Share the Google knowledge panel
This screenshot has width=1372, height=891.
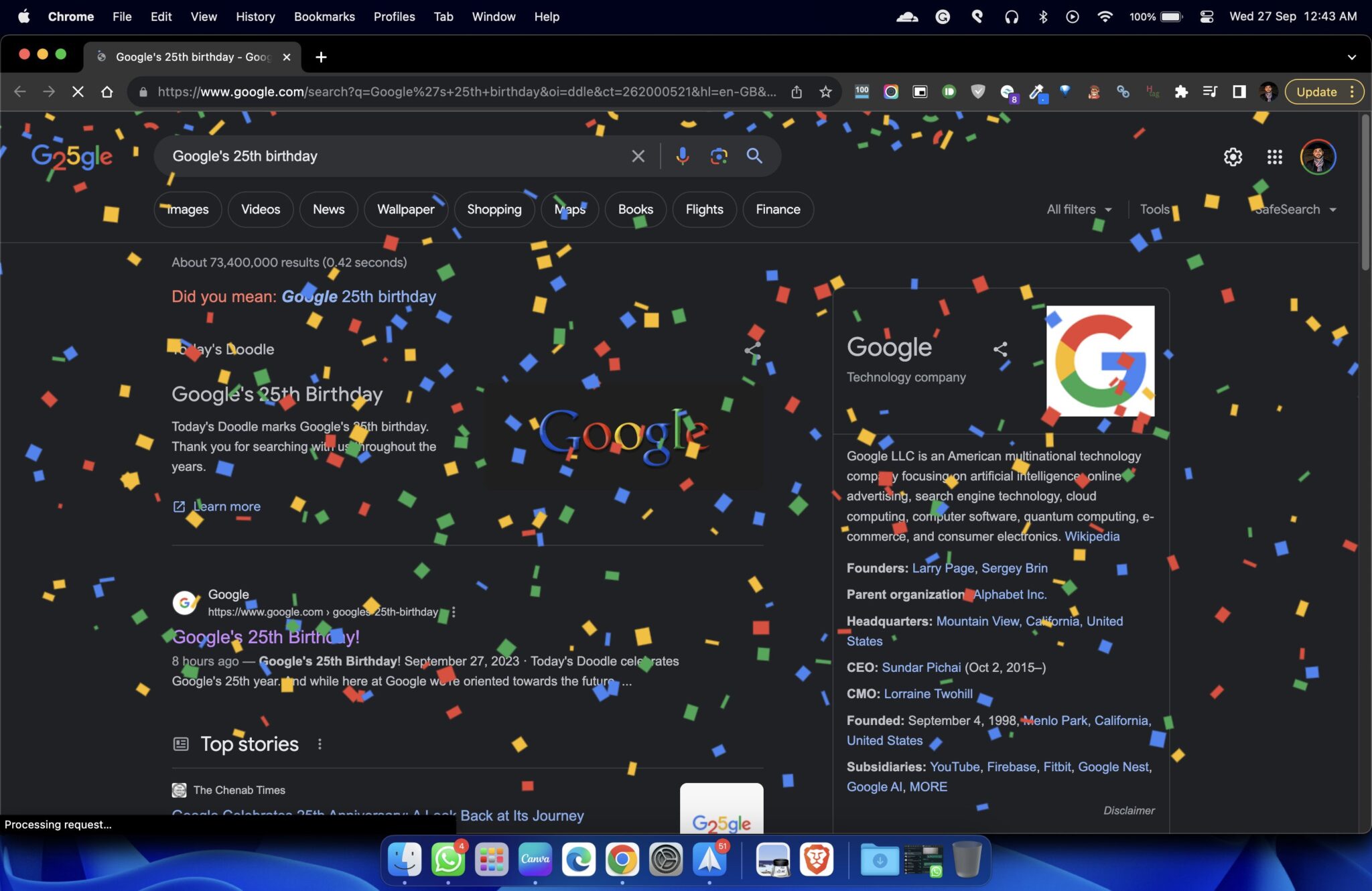point(1000,349)
